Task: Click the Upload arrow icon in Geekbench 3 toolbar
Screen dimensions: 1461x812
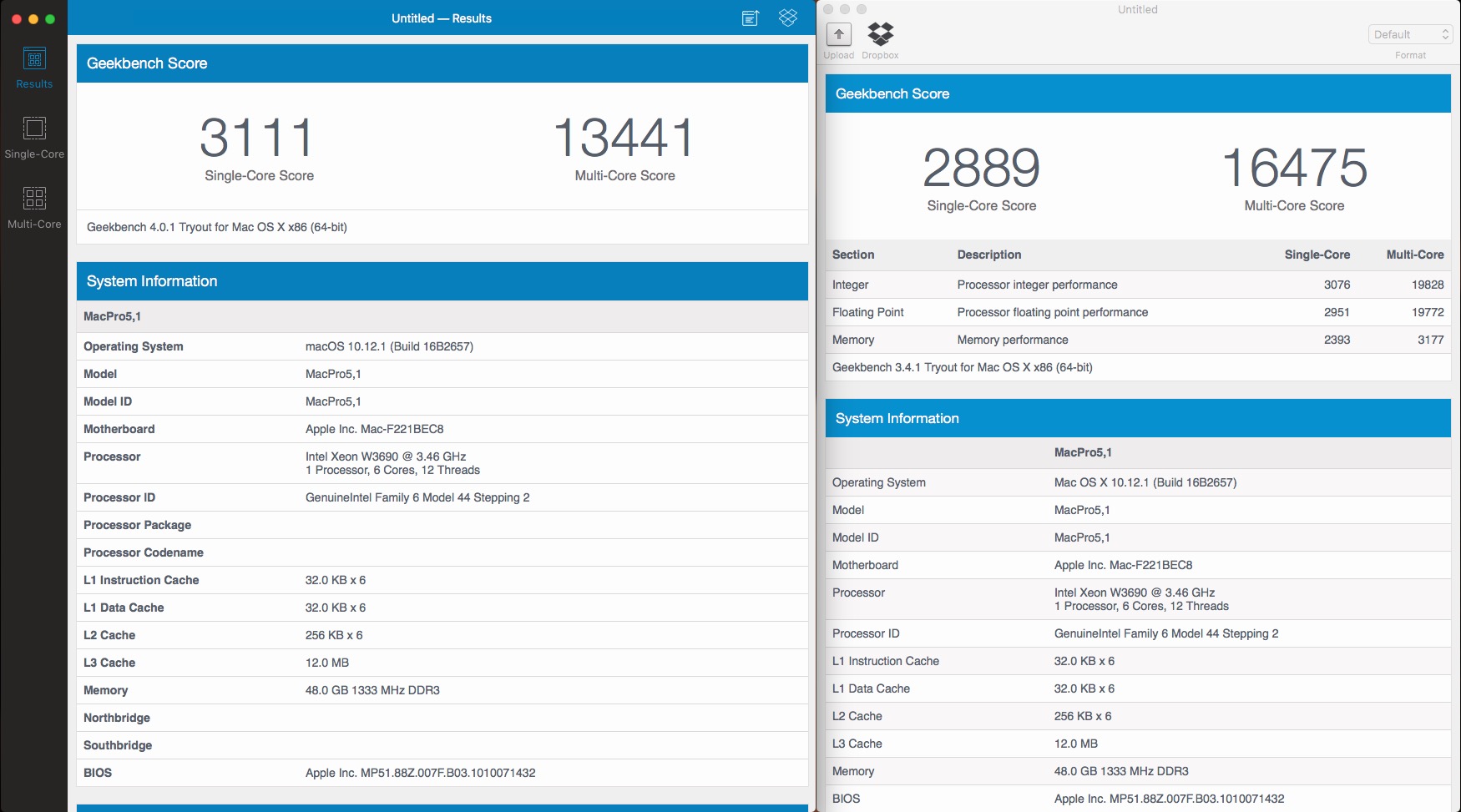Action: [838, 33]
